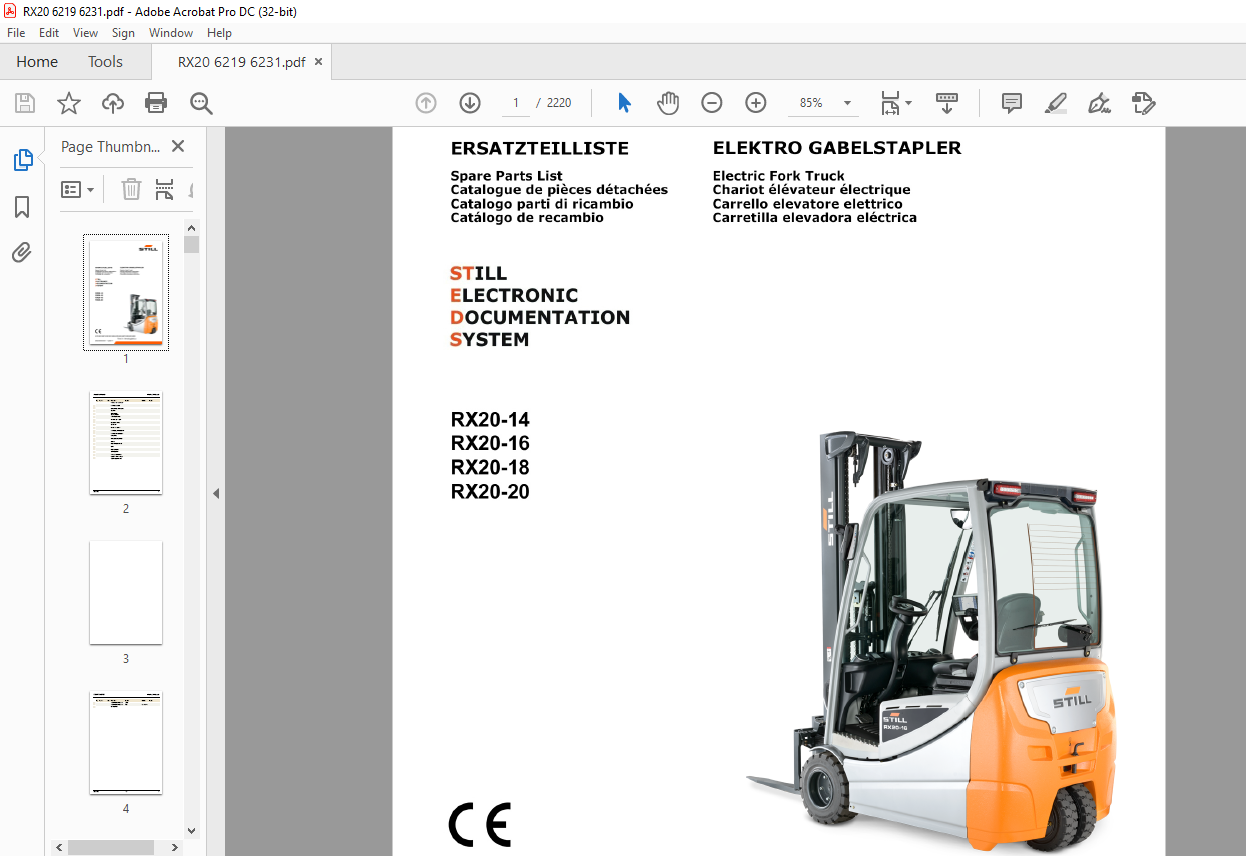Image resolution: width=1246 pixels, height=856 pixels.
Task: Collapse the navigation pane arrow
Action: 215,493
